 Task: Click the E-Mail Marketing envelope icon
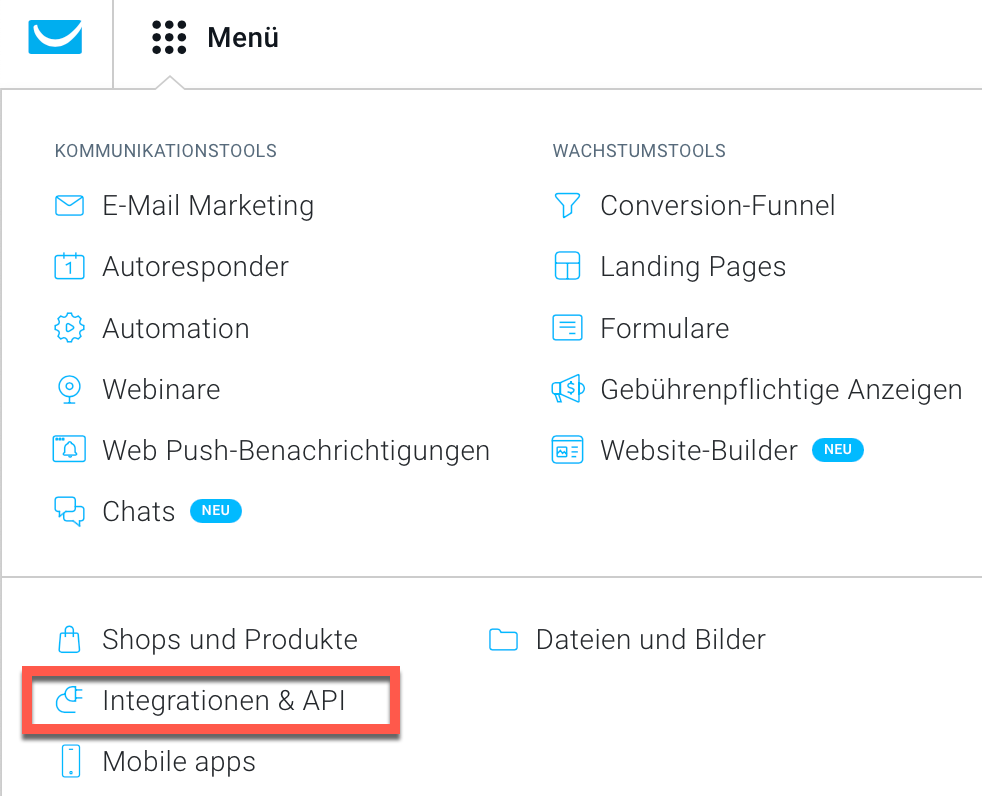70,205
